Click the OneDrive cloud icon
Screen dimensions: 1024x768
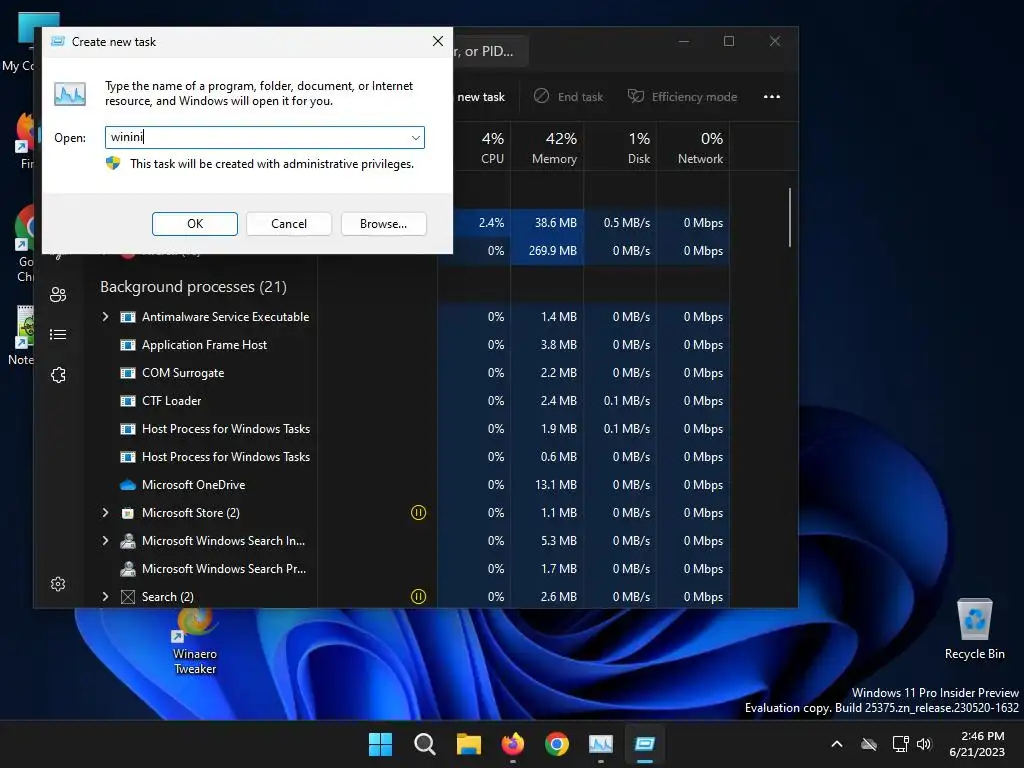point(128,485)
